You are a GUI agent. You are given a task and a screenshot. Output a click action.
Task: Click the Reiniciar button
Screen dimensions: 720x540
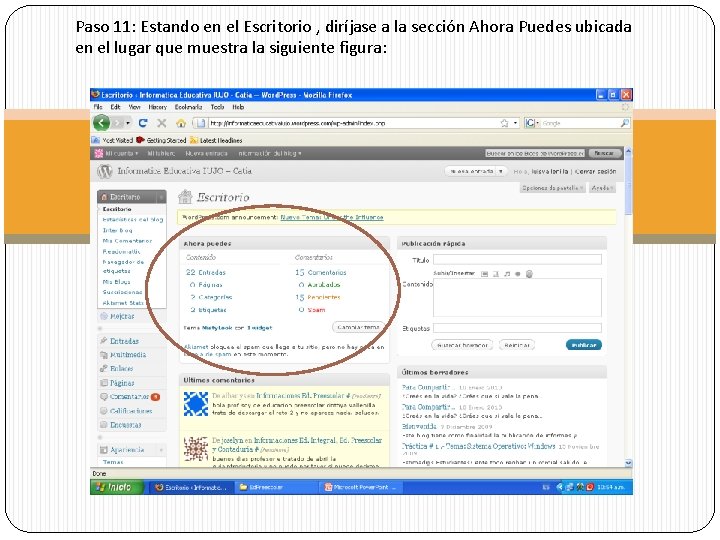(517, 345)
